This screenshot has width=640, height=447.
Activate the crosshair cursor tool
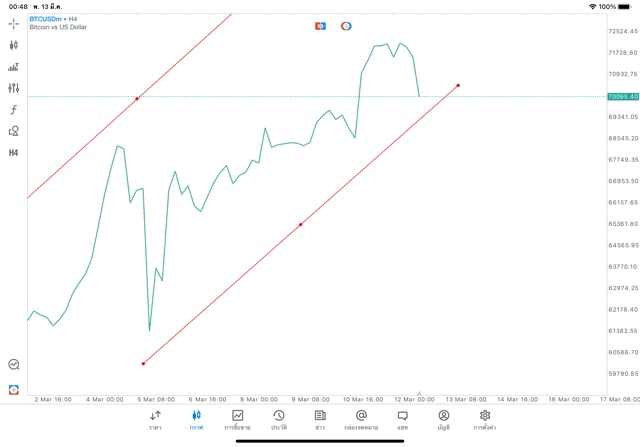14,23
